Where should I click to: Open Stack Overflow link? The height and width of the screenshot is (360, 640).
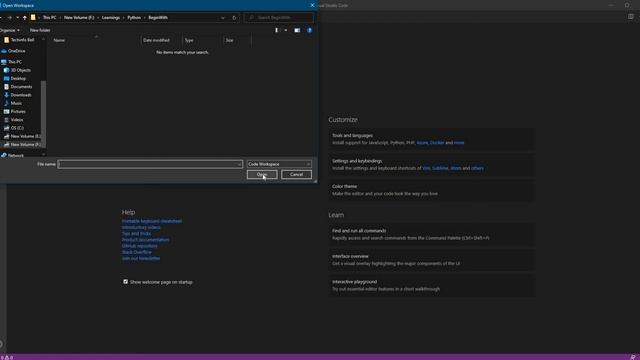click(137, 252)
